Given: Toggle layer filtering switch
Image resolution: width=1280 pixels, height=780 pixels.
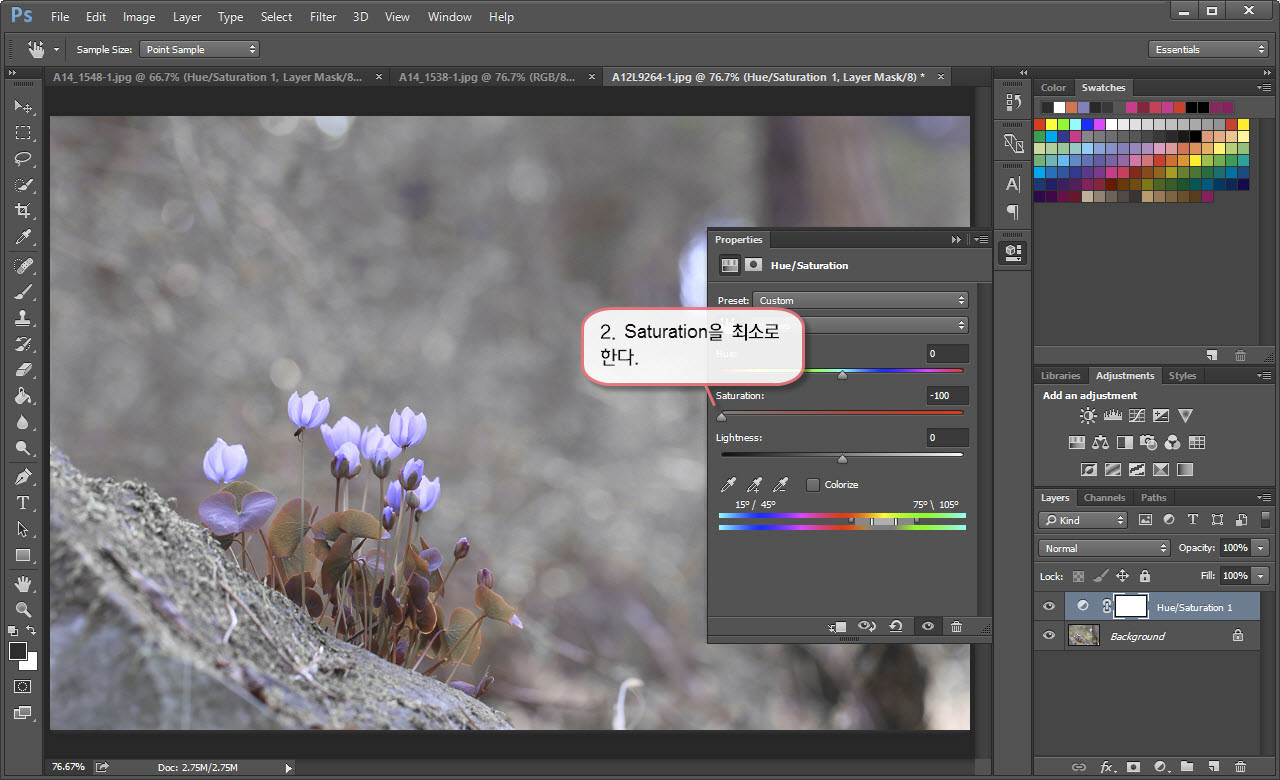Looking at the screenshot, I should click(x=1266, y=519).
